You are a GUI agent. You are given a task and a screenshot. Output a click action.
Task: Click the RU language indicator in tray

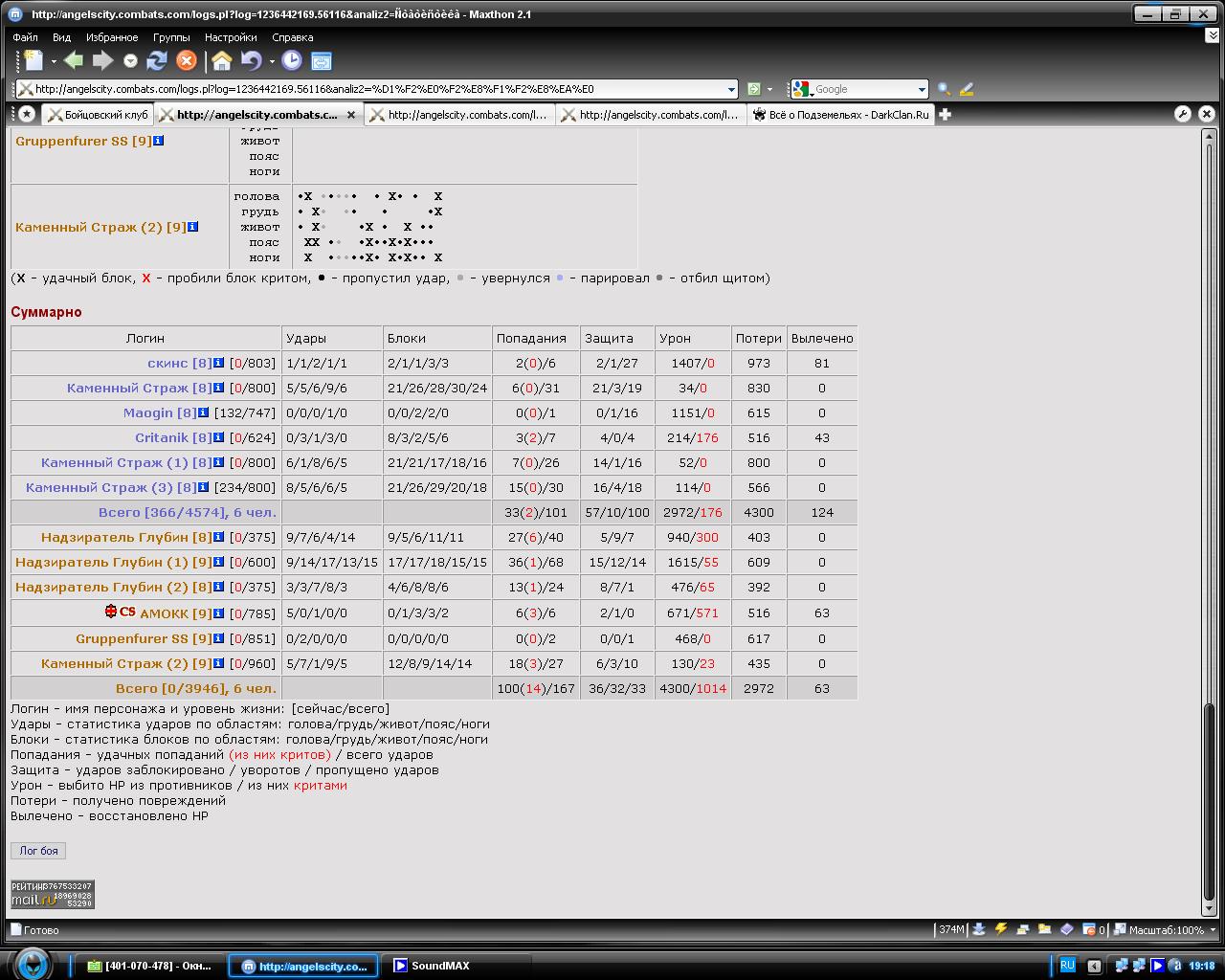pos(1067,965)
